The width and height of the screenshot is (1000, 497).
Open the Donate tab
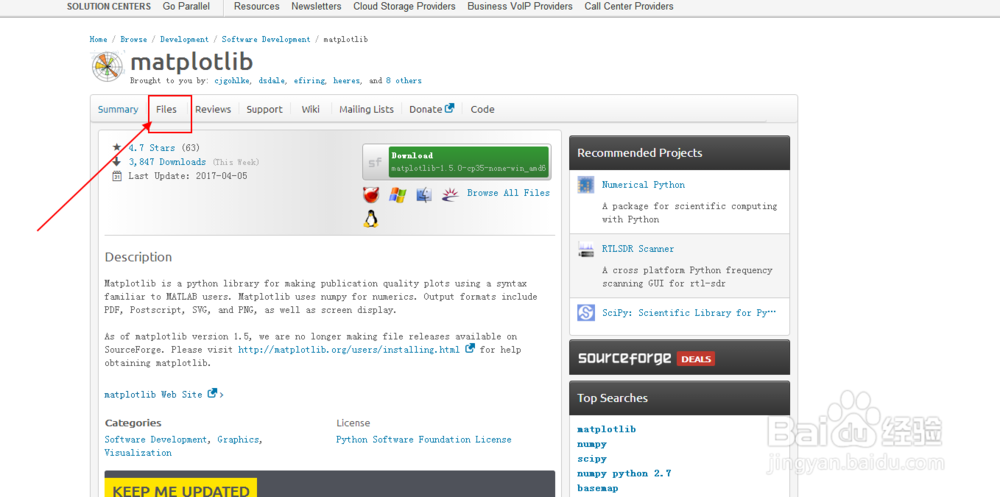pos(431,110)
